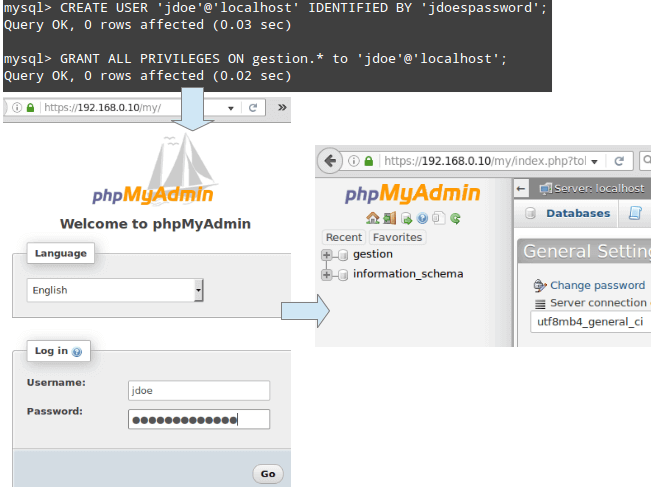Click the Go login button
Viewport: 658px width, 491px height.
coord(268,474)
